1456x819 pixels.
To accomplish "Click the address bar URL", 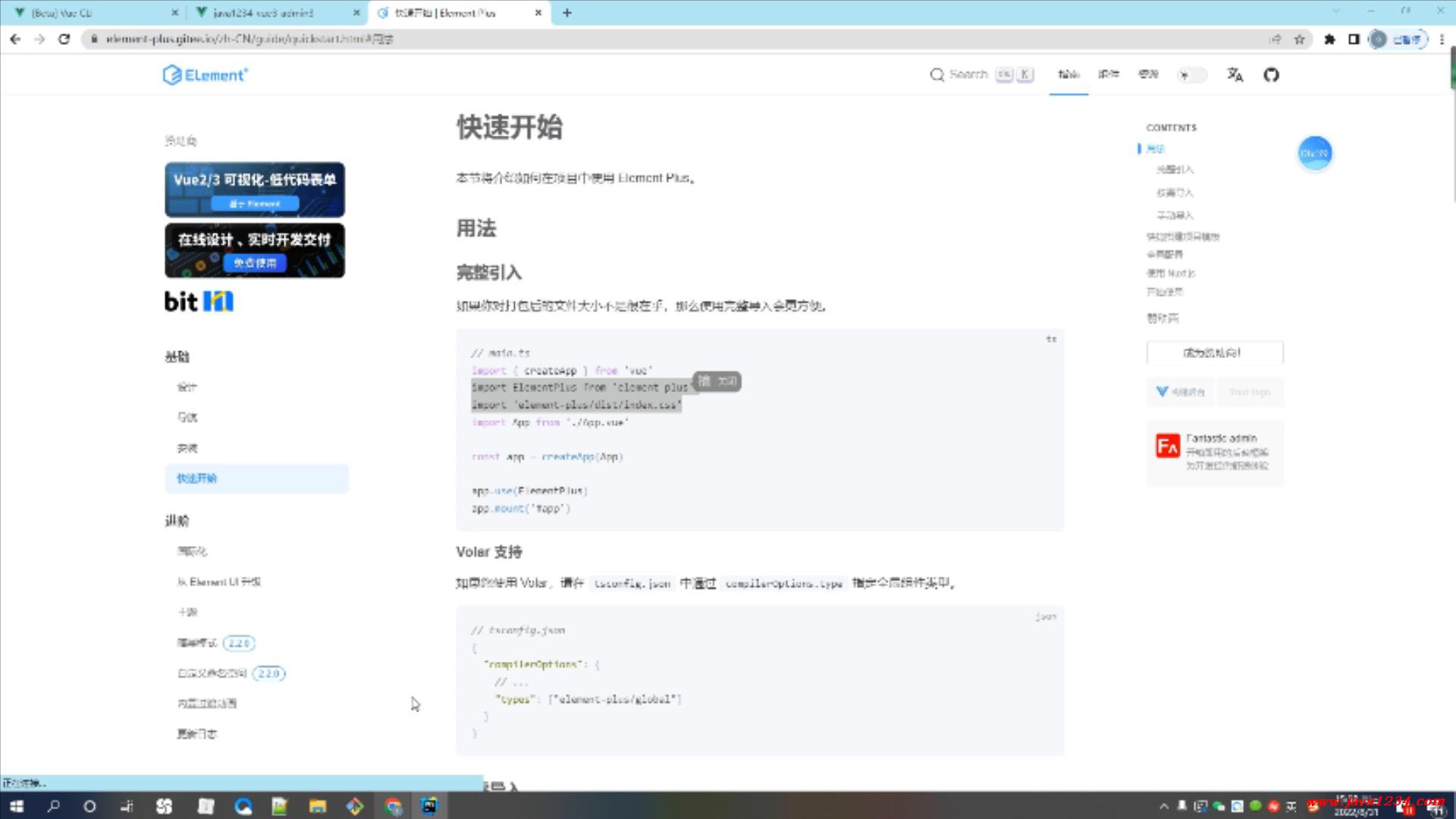I will [x=249, y=39].
